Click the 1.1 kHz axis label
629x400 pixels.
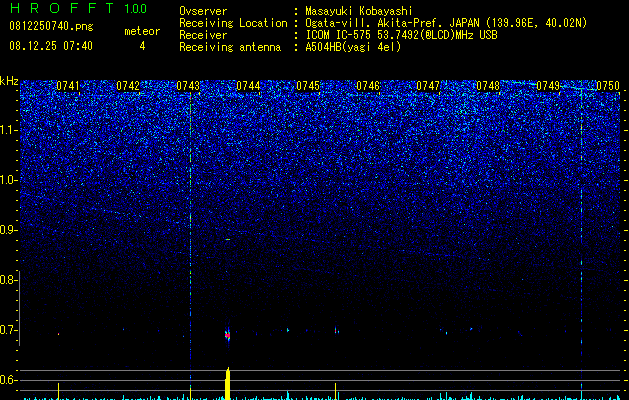[x=8, y=130]
